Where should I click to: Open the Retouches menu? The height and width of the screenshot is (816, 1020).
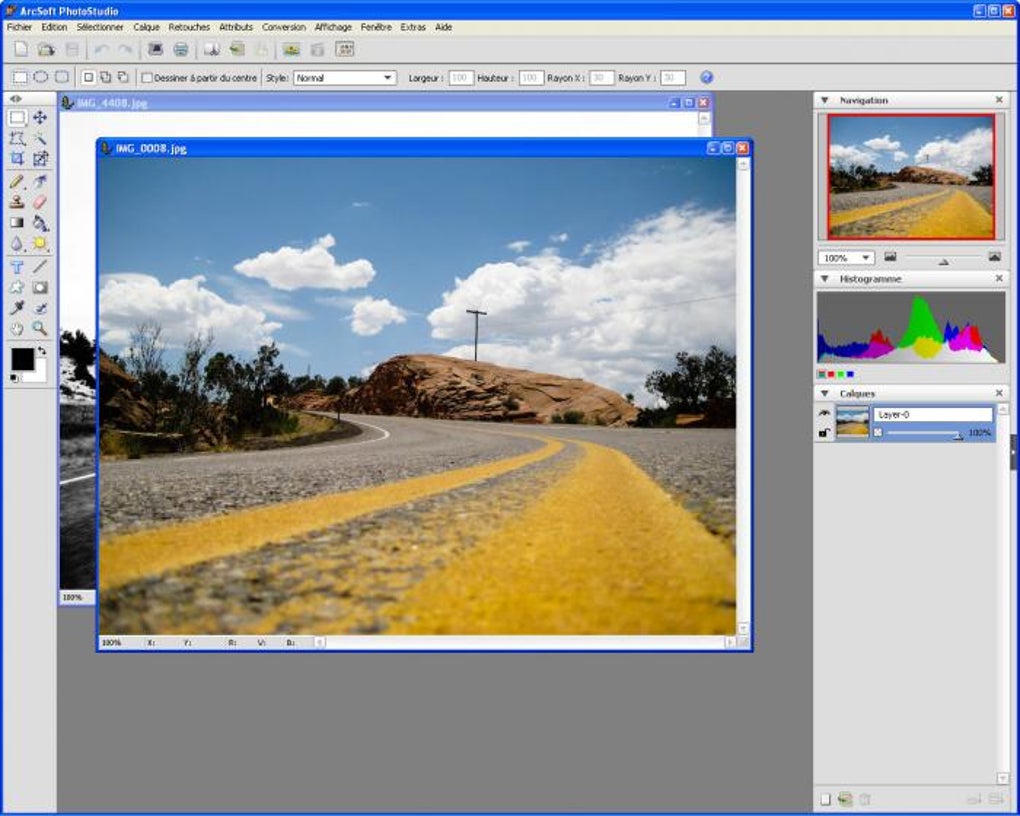click(x=189, y=27)
